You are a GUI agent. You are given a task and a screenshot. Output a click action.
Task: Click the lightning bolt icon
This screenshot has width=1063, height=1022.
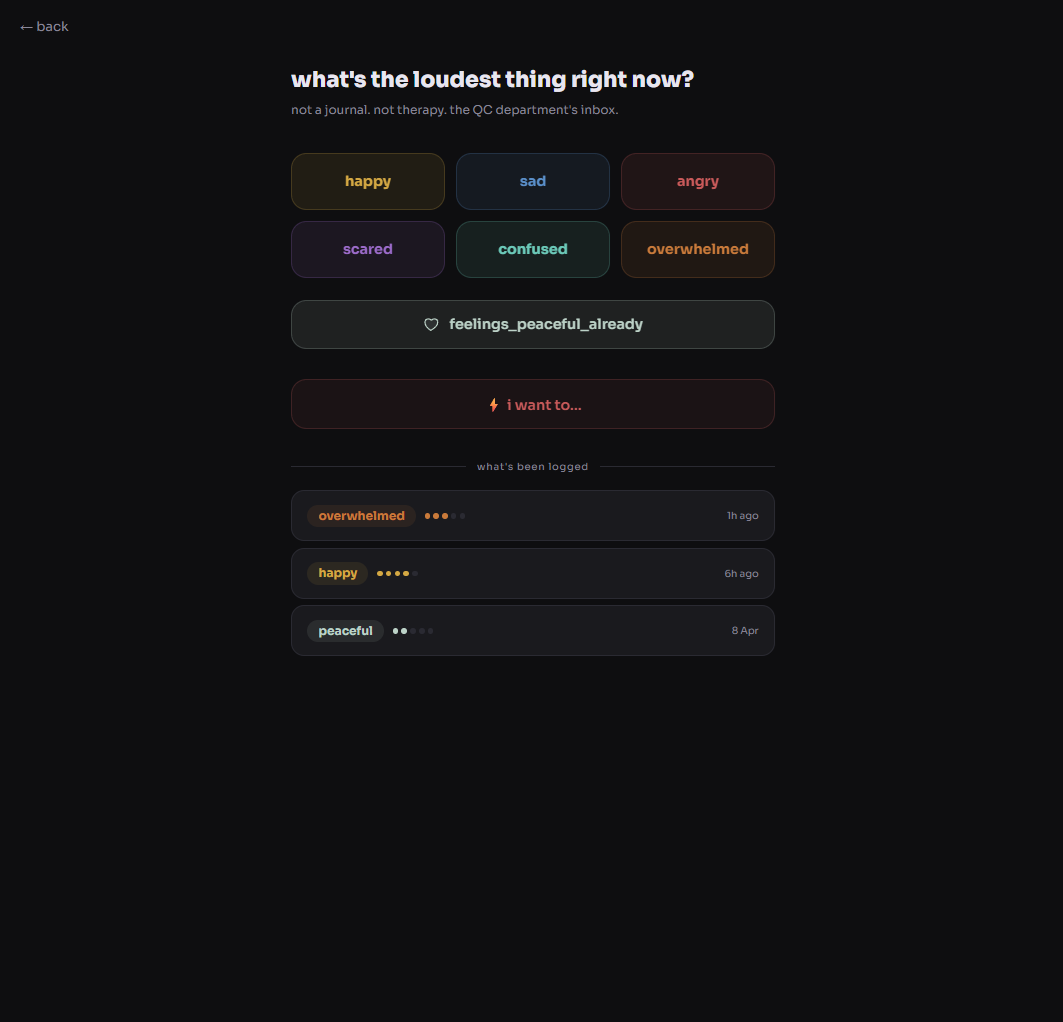click(x=493, y=405)
